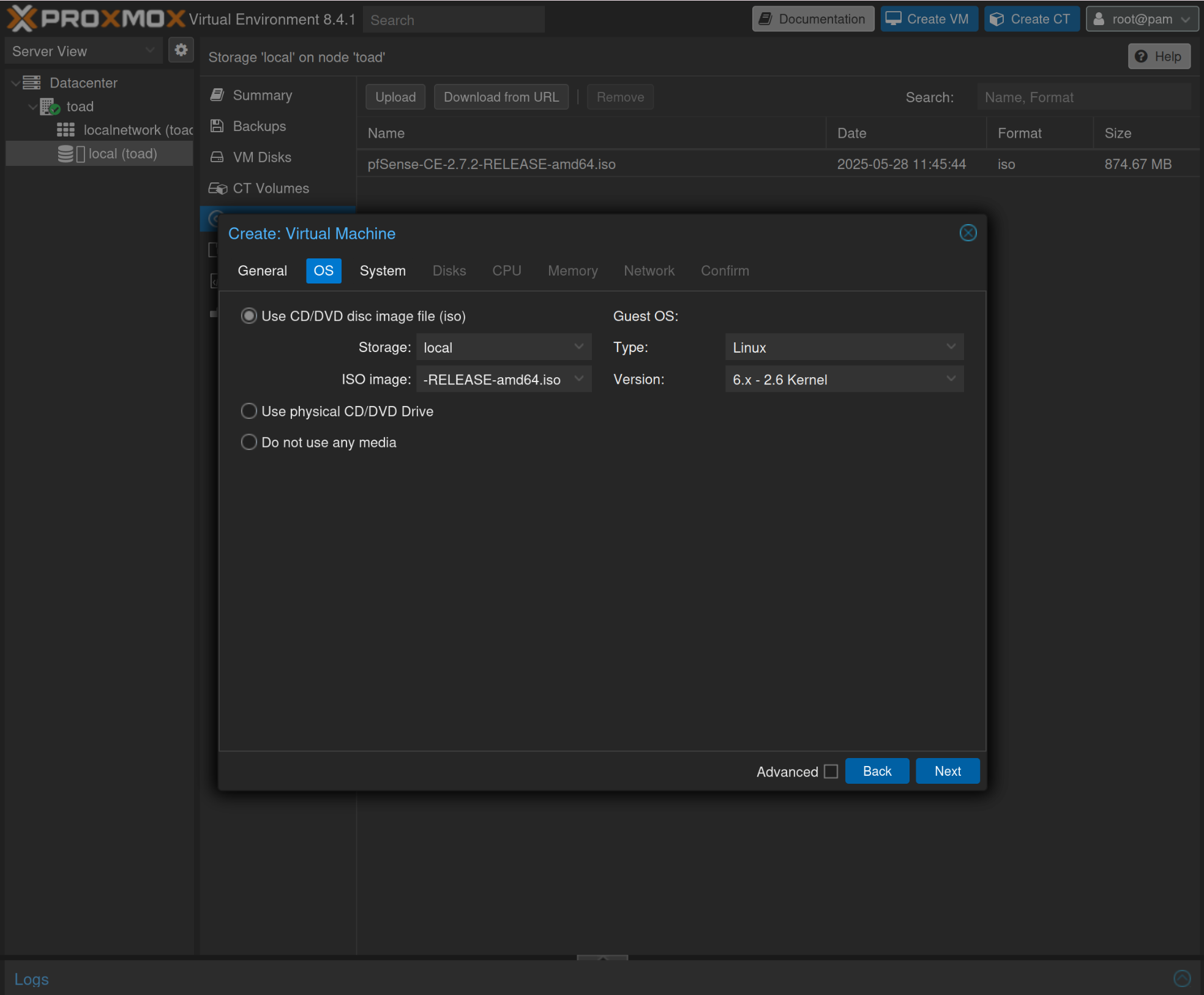Open the Documentation button

(813, 19)
